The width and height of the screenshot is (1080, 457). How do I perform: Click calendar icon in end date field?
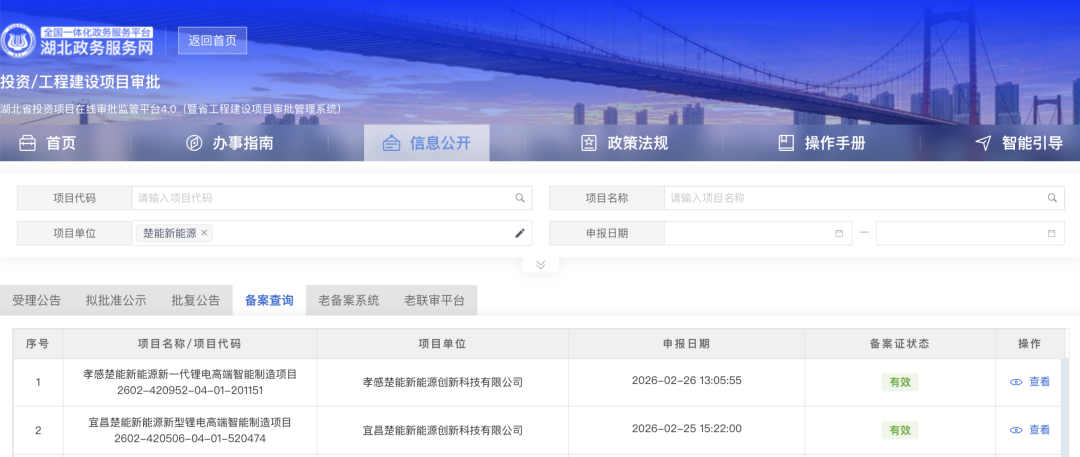click(x=1051, y=233)
